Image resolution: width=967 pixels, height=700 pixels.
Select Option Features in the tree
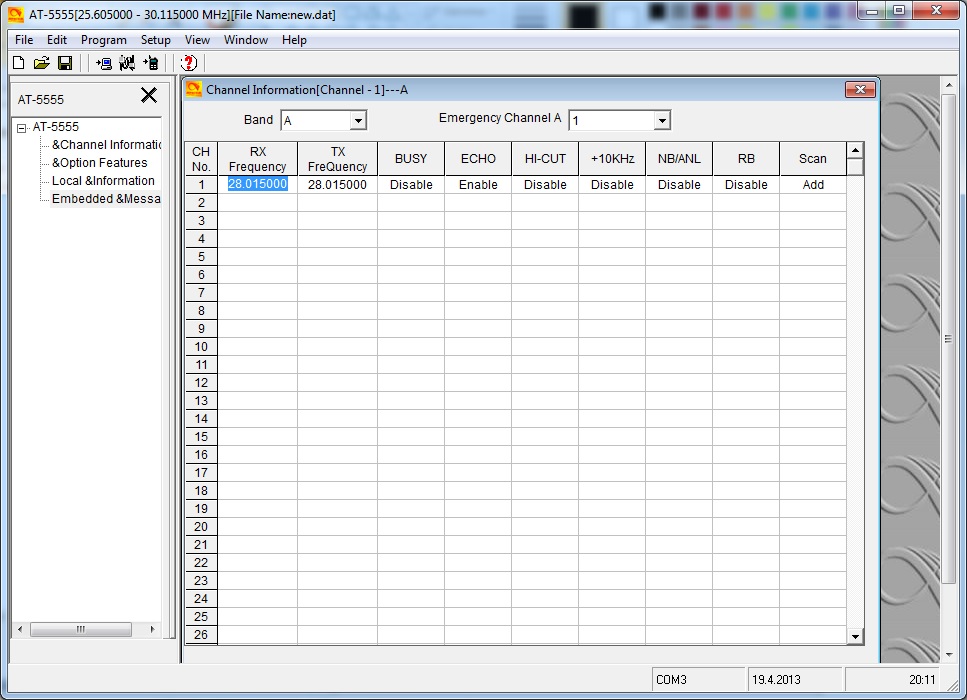pyautogui.click(x=100, y=163)
